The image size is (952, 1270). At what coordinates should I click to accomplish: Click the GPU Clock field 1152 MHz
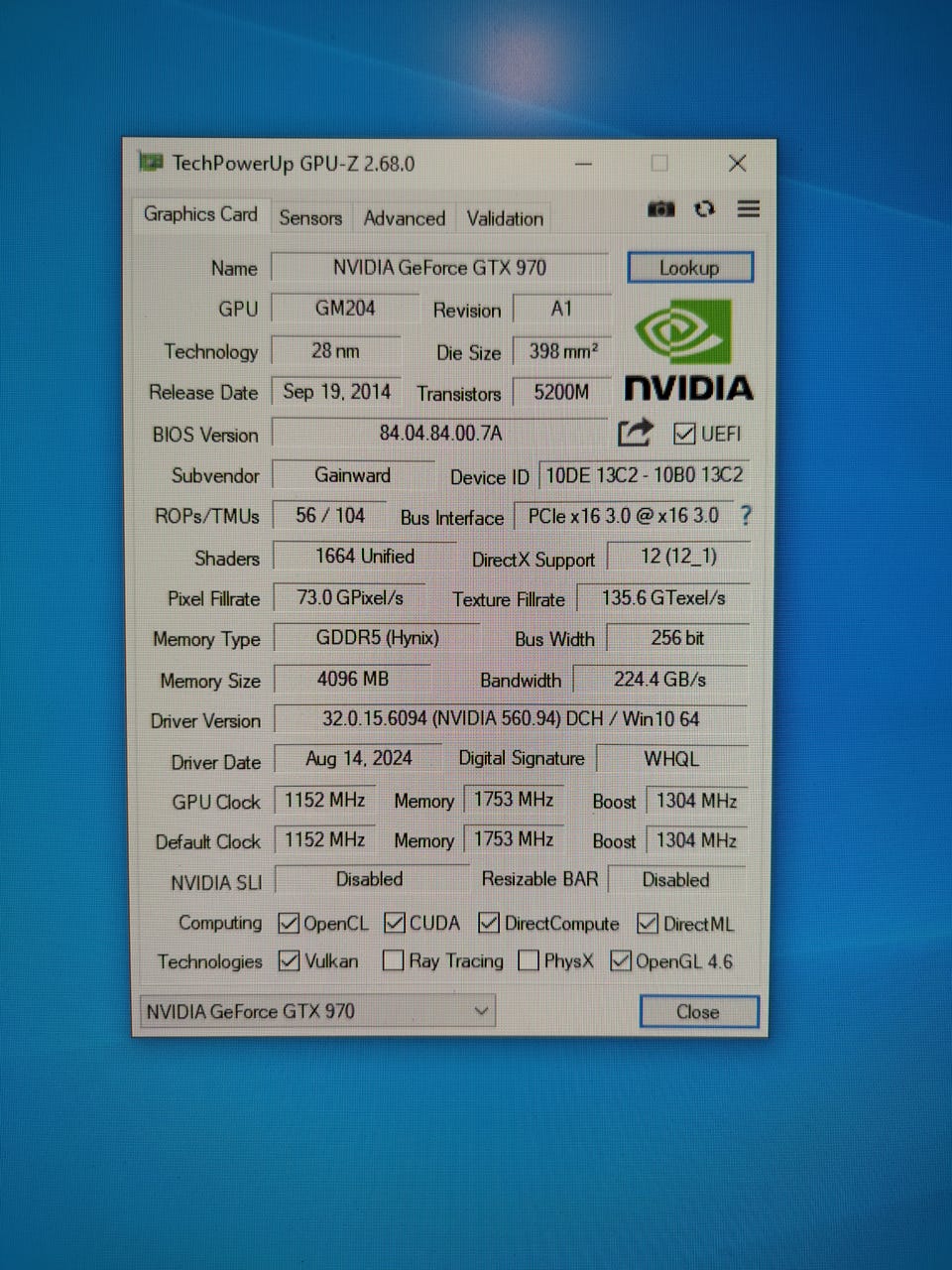point(324,800)
